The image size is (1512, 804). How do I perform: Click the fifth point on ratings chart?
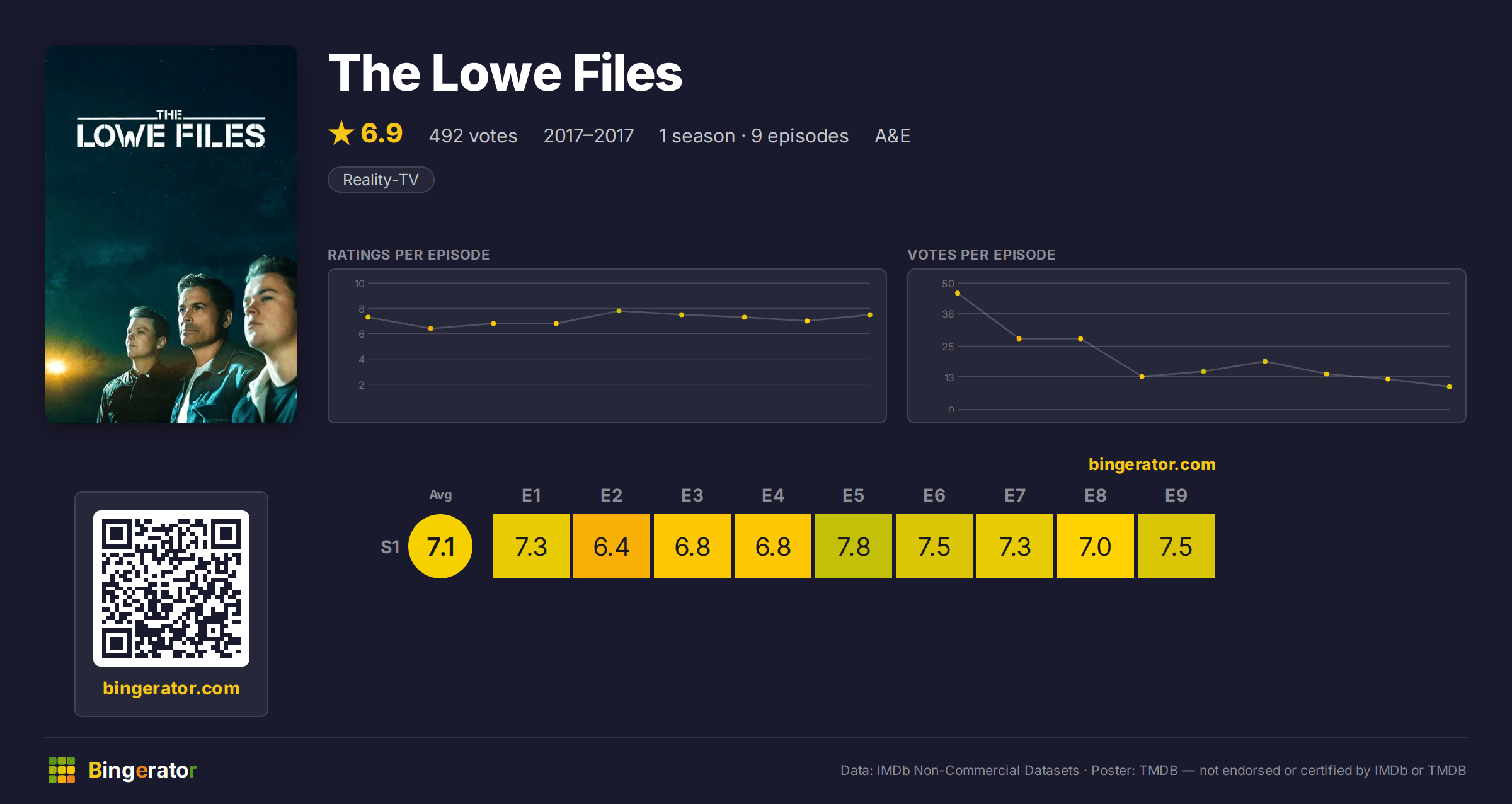619,311
